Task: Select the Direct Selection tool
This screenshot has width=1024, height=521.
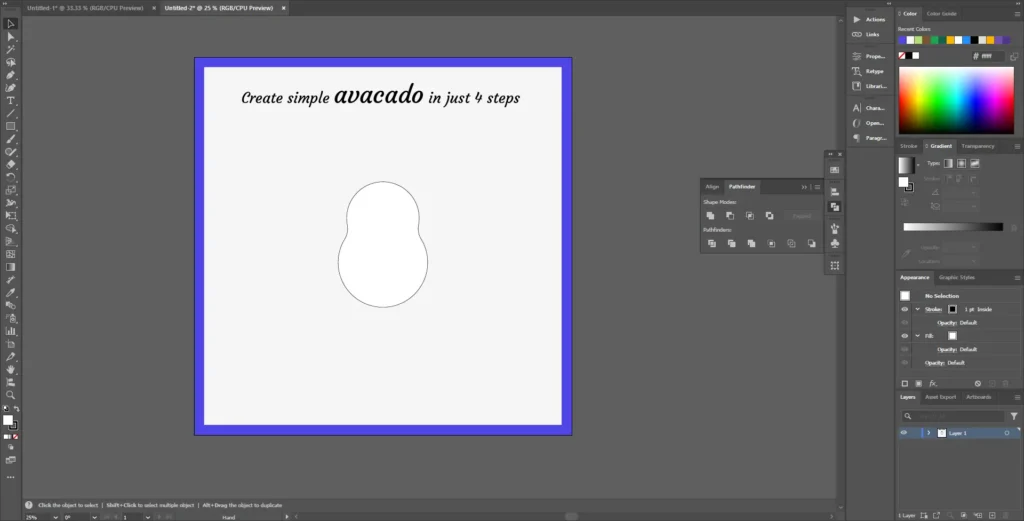Action: coord(10,37)
